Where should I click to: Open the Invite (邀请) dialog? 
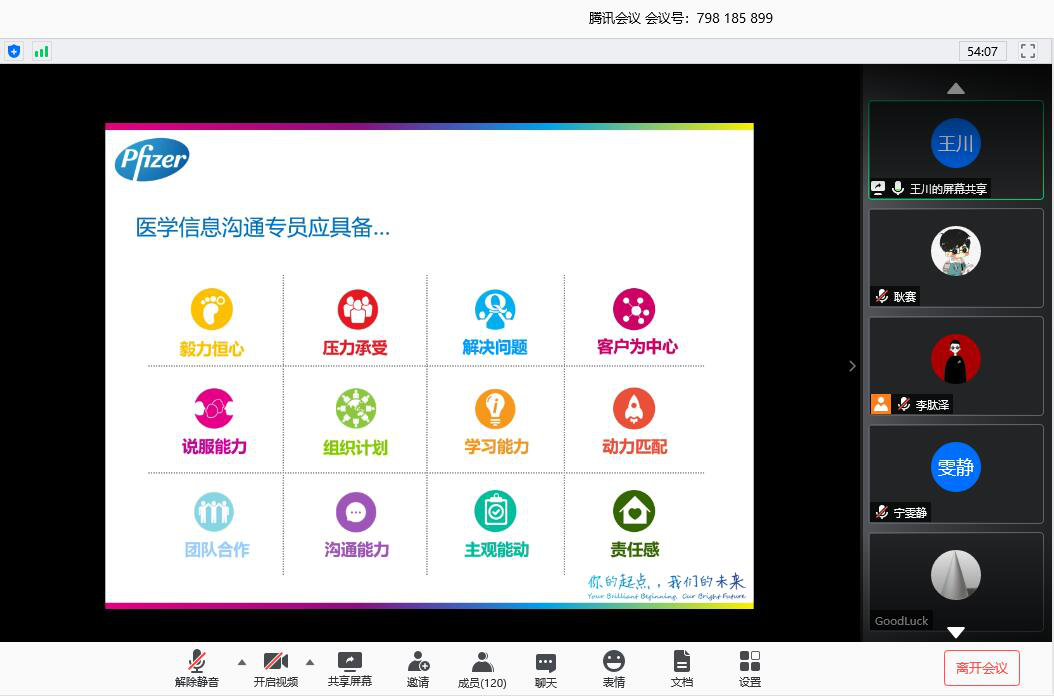pyautogui.click(x=418, y=668)
